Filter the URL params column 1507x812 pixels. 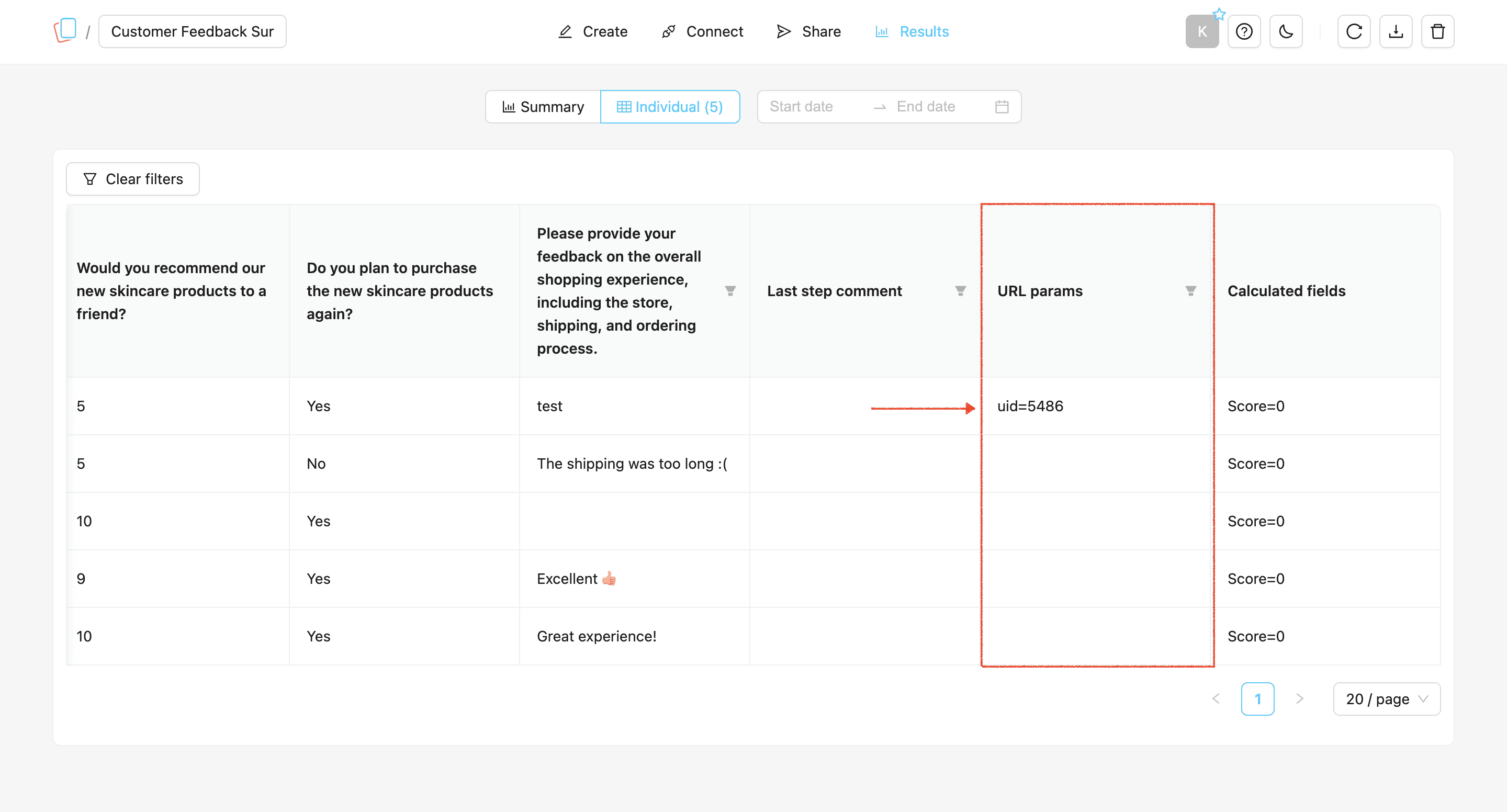1190,291
